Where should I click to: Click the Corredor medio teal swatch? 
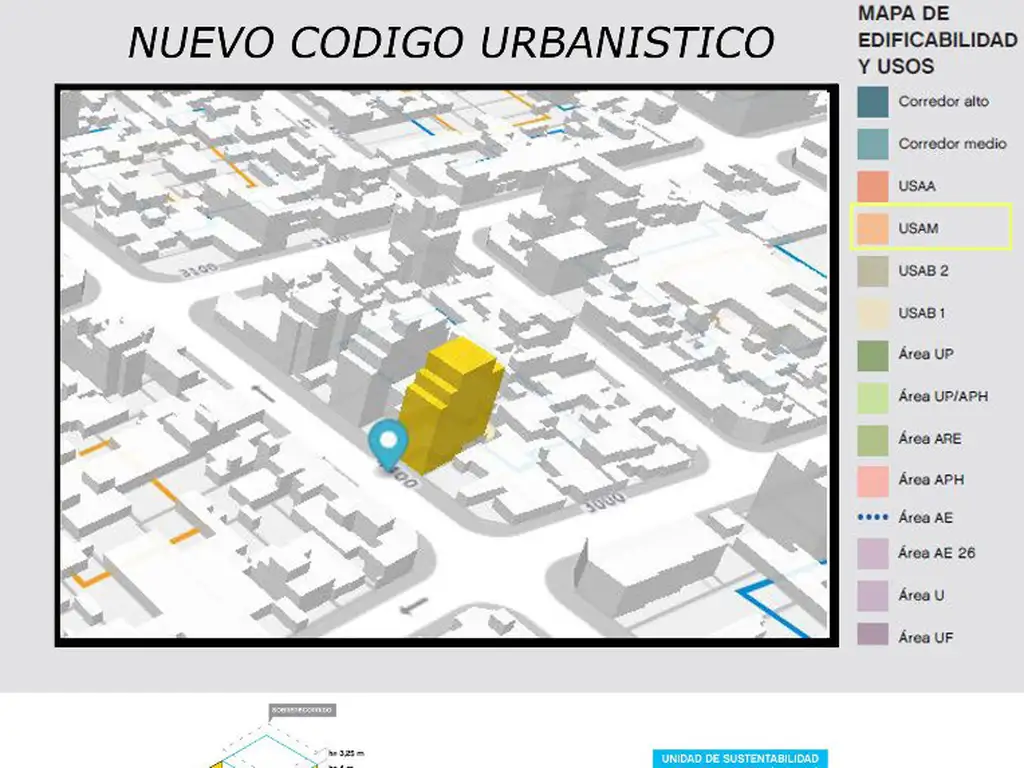point(872,144)
